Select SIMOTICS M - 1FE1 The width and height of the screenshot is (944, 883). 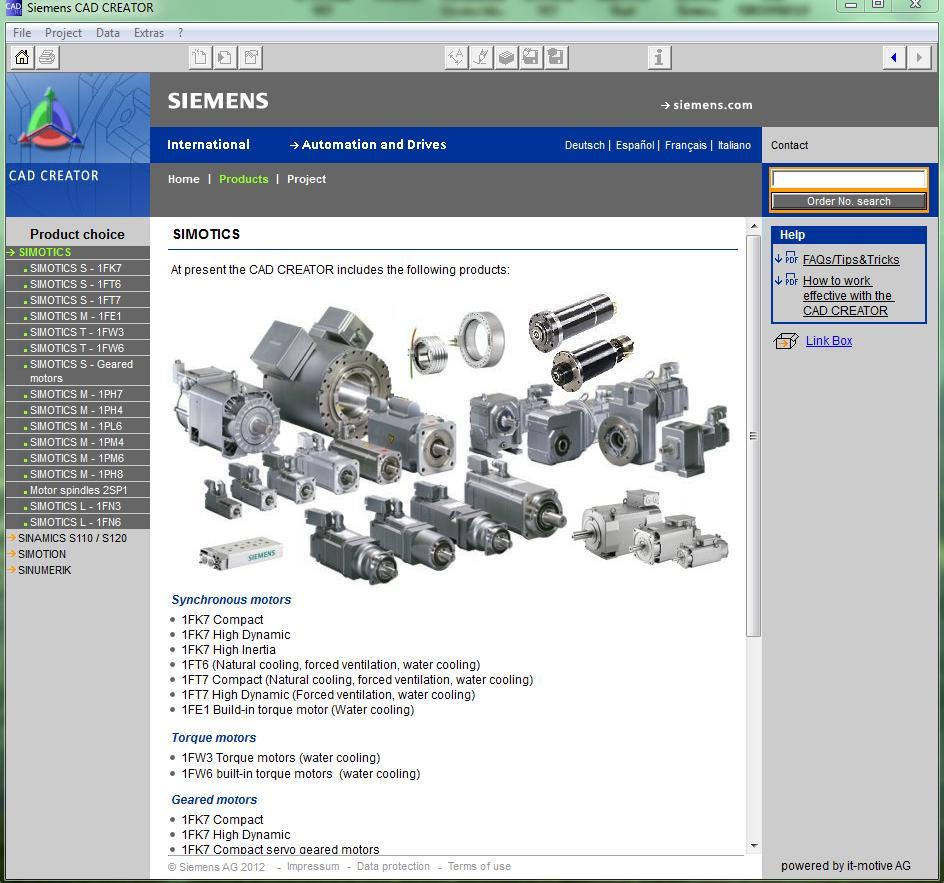coord(78,316)
